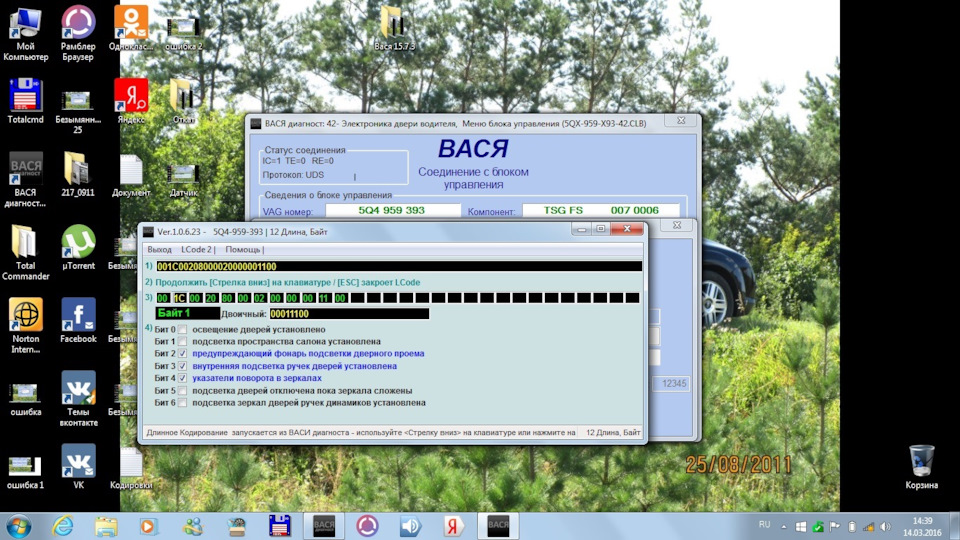Open the Выход menu
The height and width of the screenshot is (540, 960).
(x=159, y=250)
